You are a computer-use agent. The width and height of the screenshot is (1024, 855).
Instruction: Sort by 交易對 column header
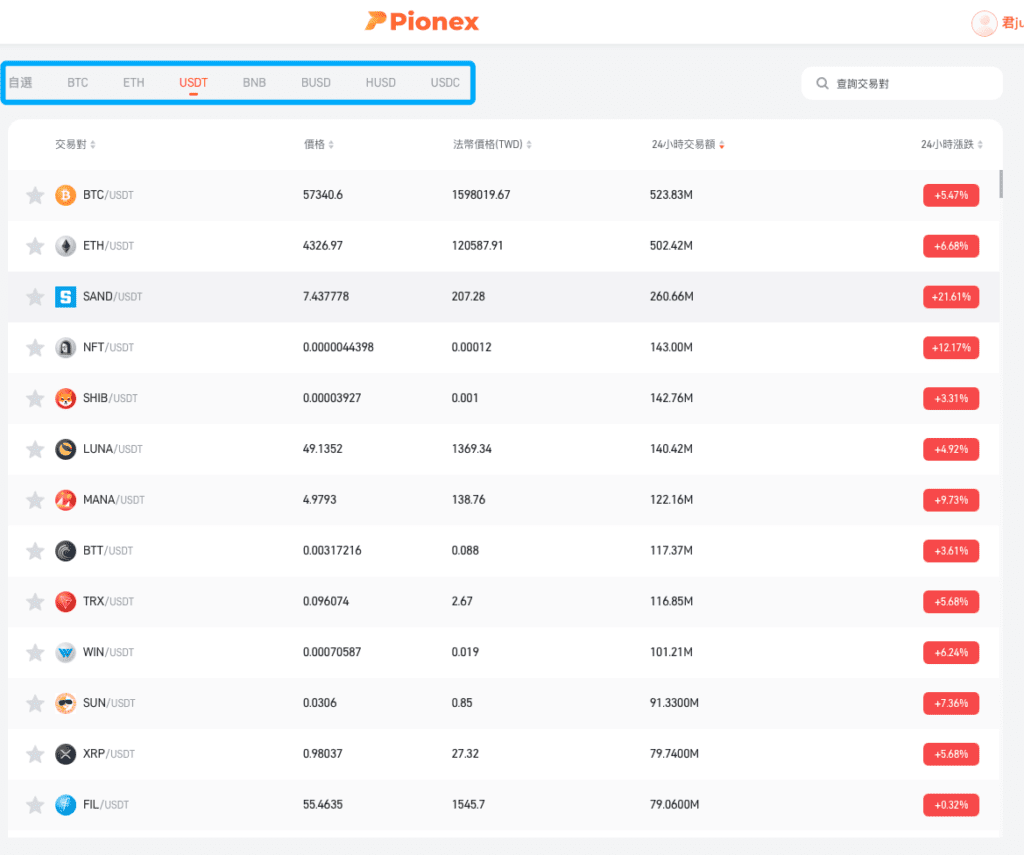click(x=75, y=144)
